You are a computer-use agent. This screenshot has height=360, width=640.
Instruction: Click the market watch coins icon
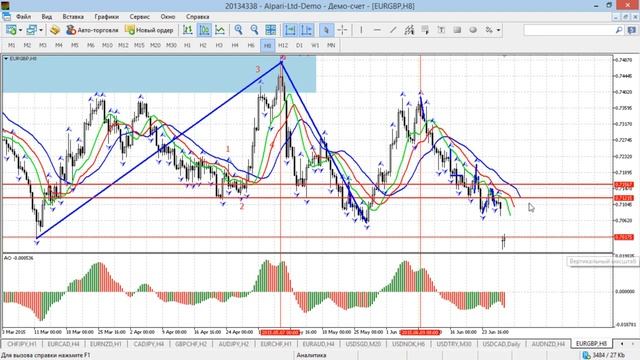pyautogui.click(x=55, y=30)
